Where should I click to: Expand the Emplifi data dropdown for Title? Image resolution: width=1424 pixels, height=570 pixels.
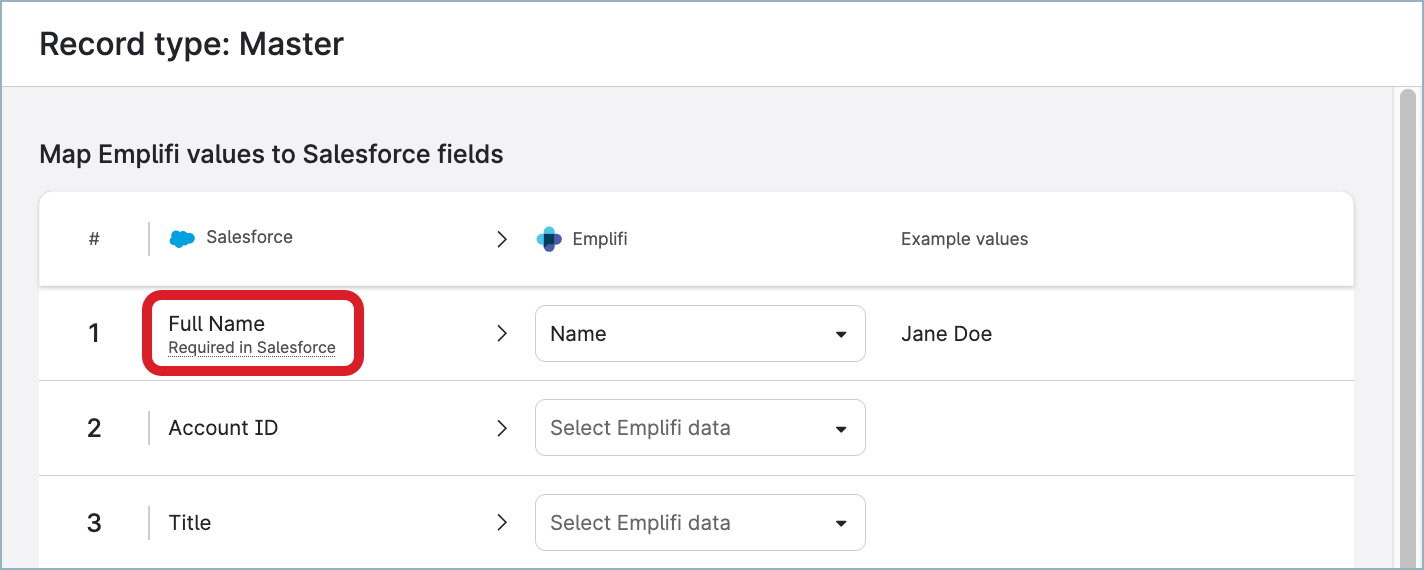[700, 522]
